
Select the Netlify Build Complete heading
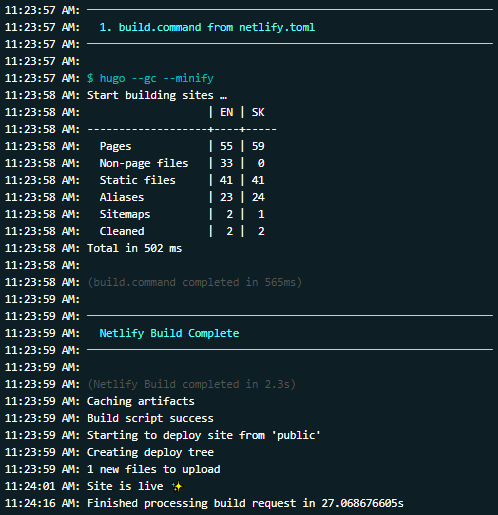169,333
